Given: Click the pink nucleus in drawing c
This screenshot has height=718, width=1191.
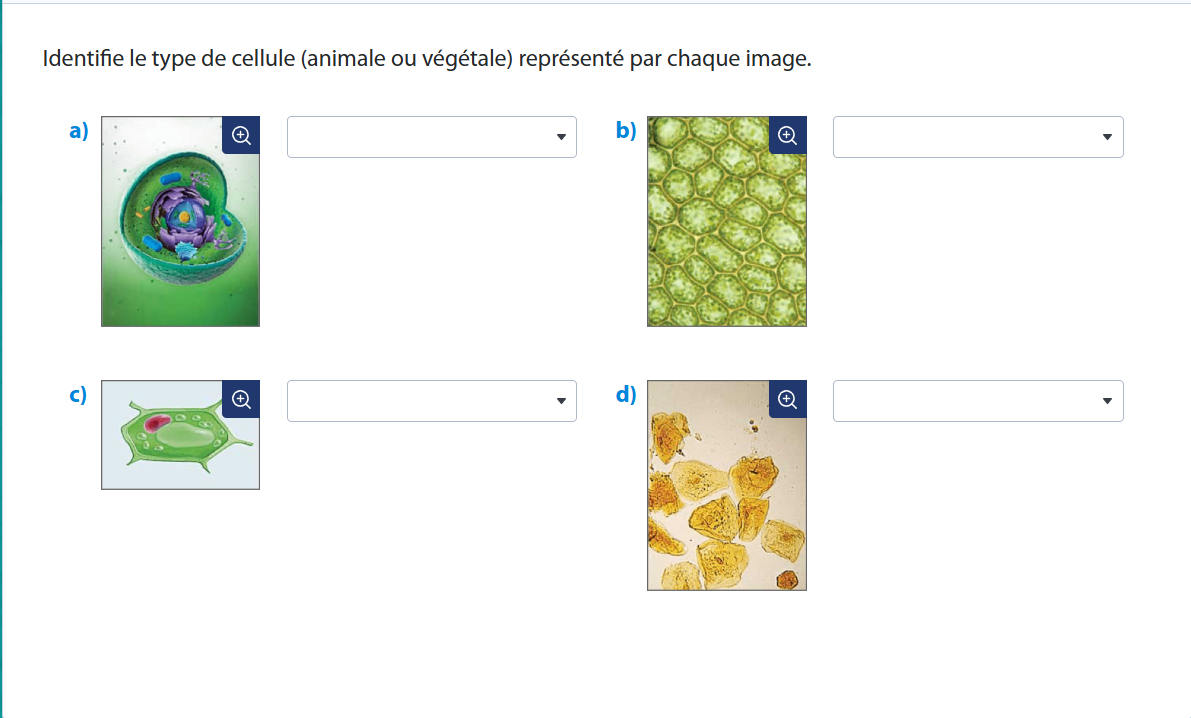Looking at the screenshot, I should pos(158,424).
